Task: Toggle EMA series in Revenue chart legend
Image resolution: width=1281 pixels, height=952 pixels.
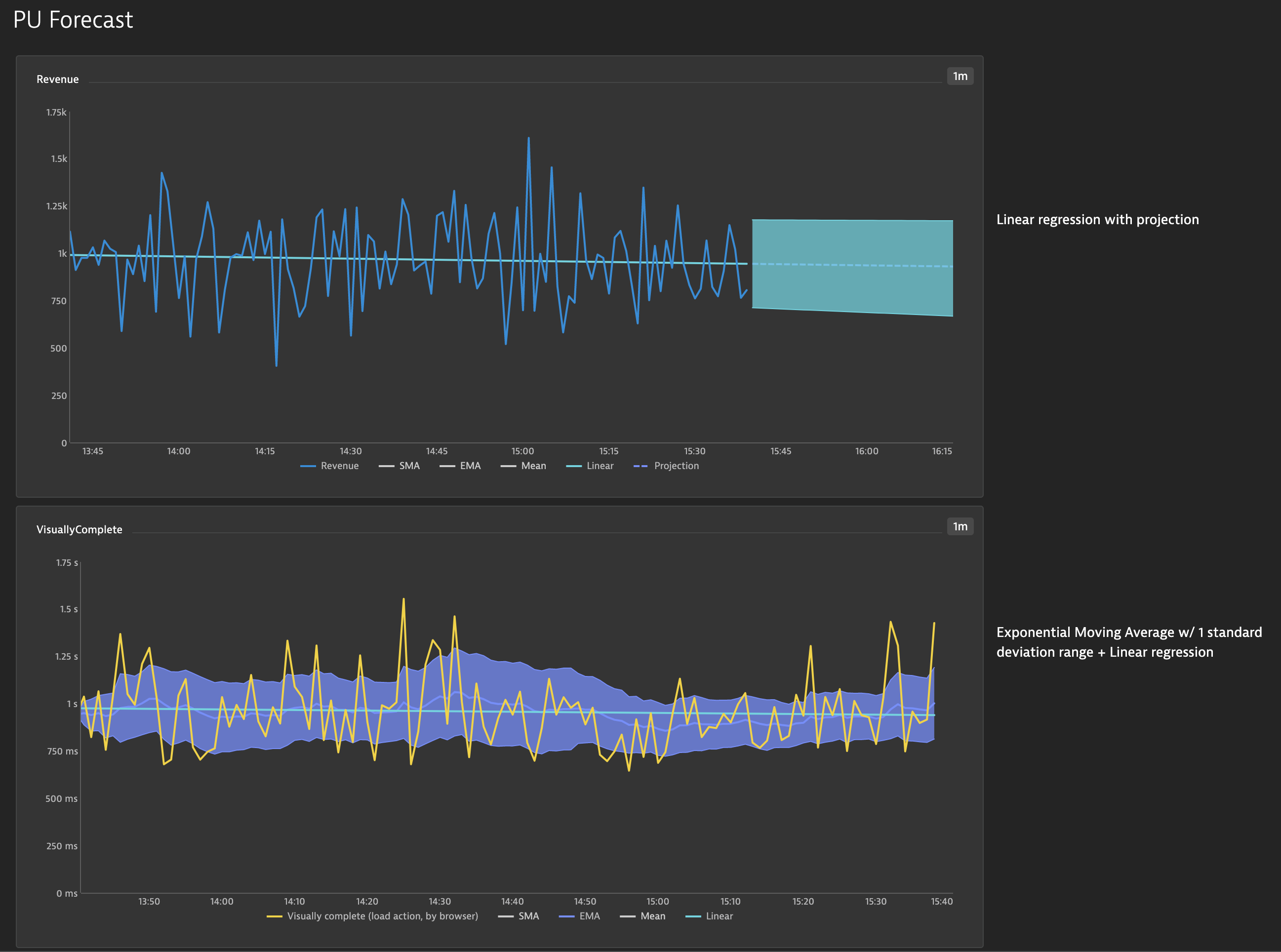Action: tap(460, 466)
